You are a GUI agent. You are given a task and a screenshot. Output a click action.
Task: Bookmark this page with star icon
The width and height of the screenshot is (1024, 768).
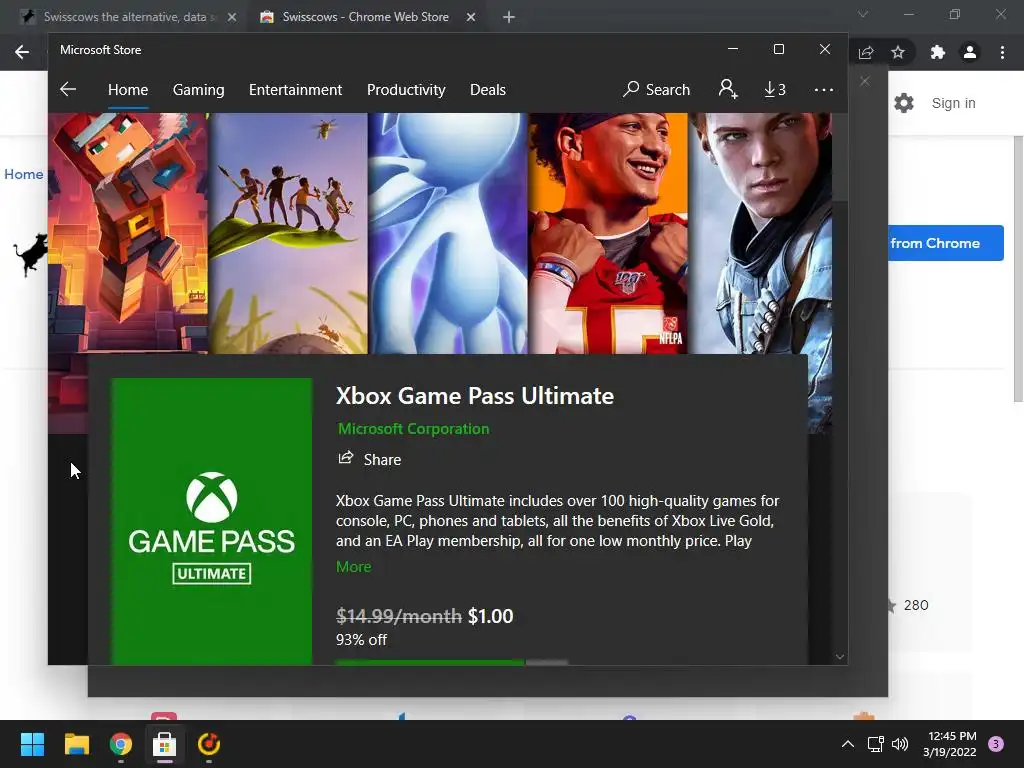point(898,52)
